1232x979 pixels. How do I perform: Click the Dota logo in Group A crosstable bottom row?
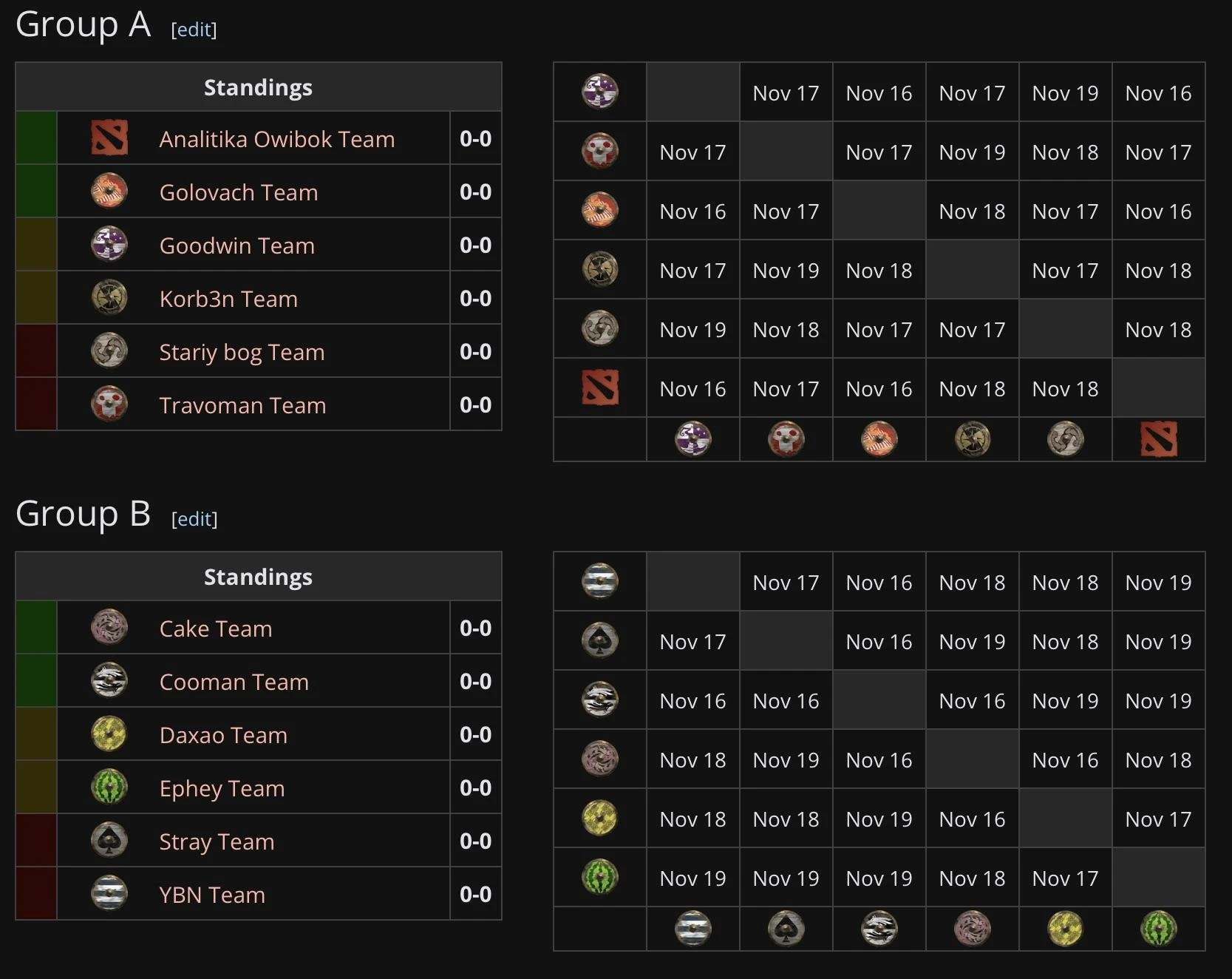tap(1158, 439)
